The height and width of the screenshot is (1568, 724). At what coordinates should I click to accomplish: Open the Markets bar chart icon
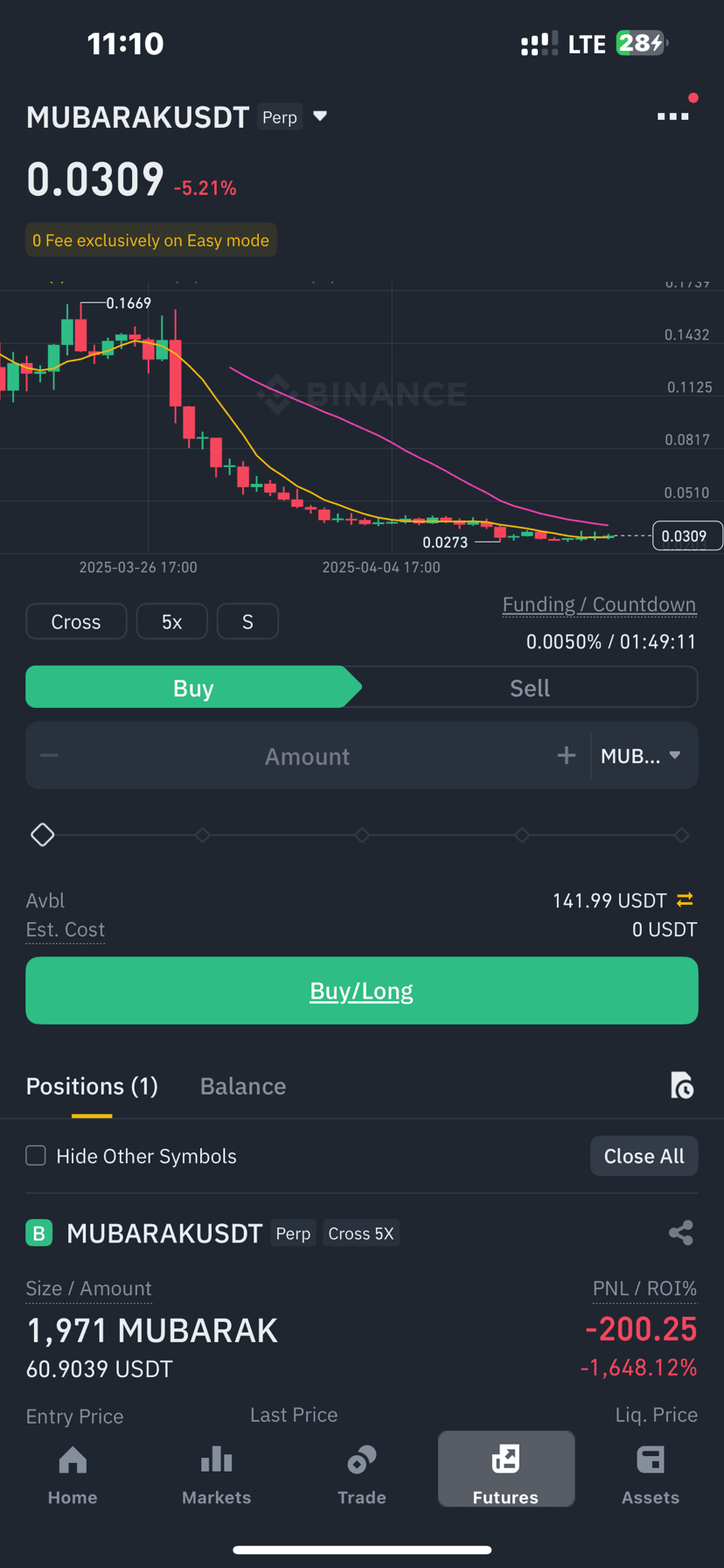216,1459
